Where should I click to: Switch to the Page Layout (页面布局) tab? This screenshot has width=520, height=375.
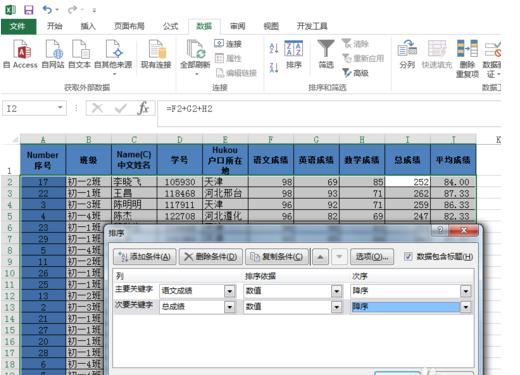(x=129, y=26)
